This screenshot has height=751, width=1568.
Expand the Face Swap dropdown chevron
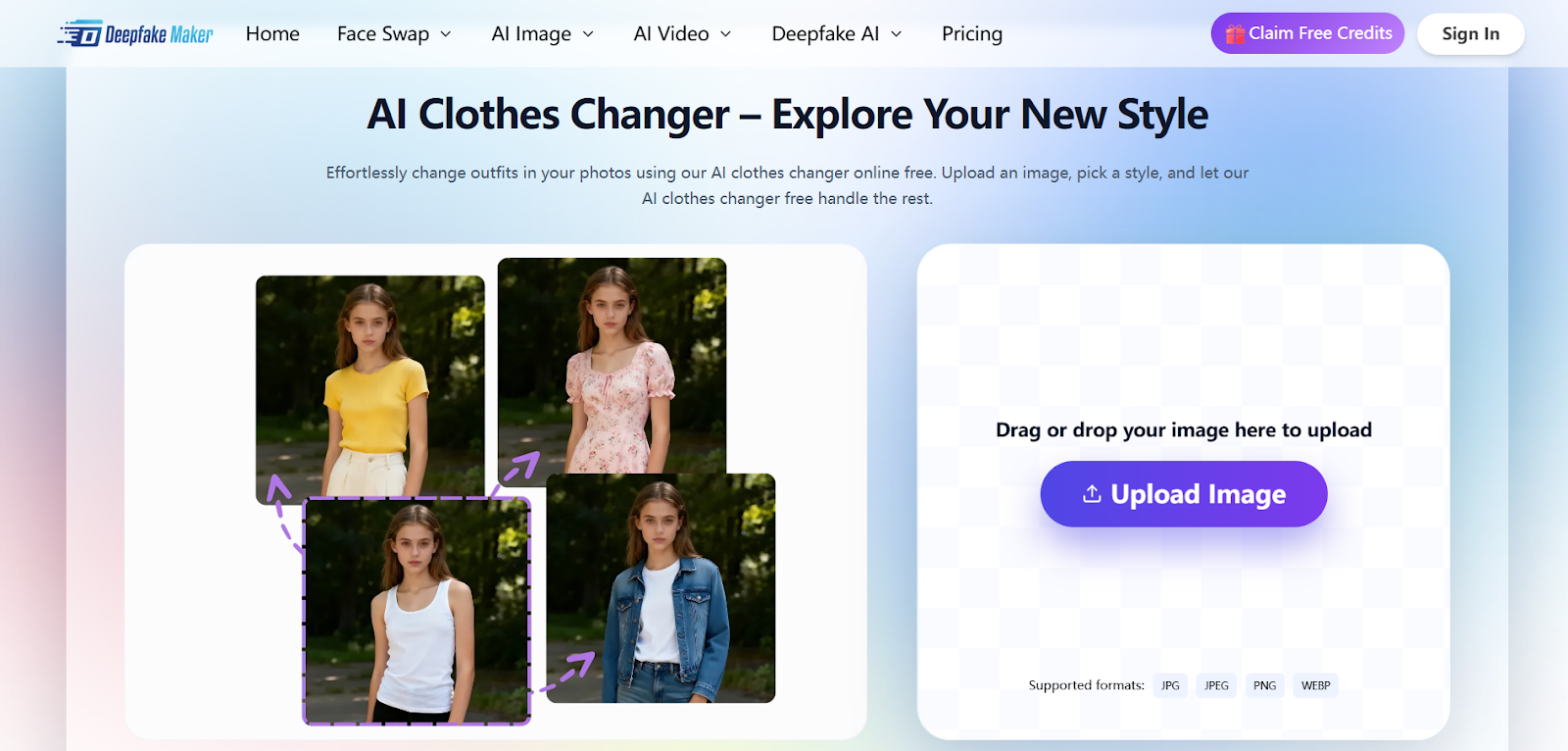(x=446, y=34)
